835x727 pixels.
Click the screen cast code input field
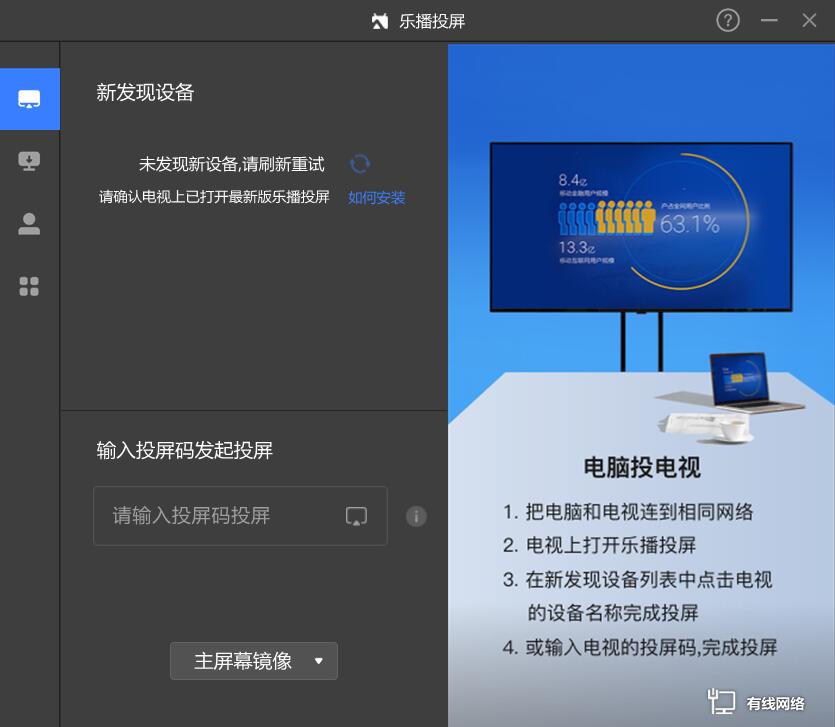pos(220,515)
